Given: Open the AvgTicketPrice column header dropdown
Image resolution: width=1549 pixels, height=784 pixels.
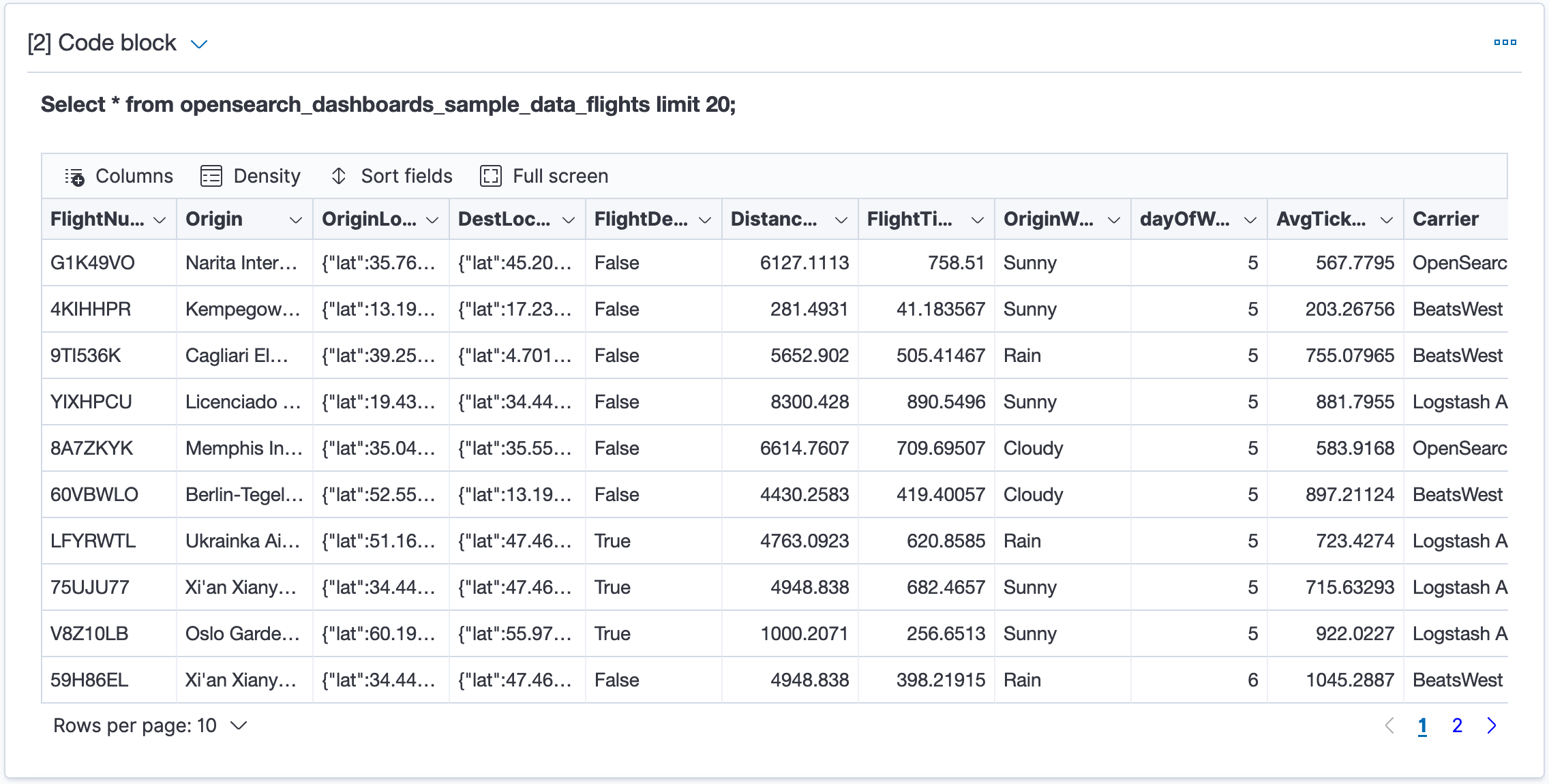Looking at the screenshot, I should [1387, 220].
